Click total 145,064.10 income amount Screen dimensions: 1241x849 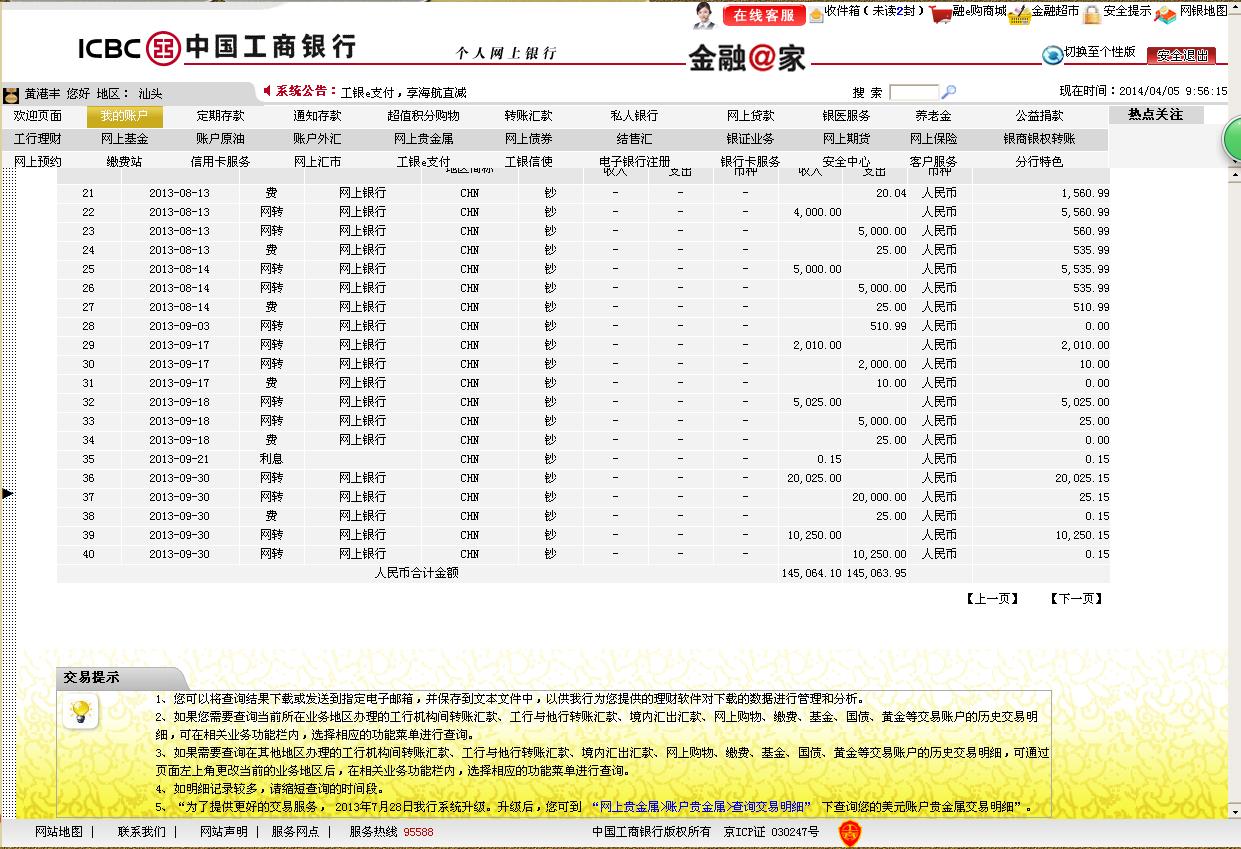pos(811,573)
